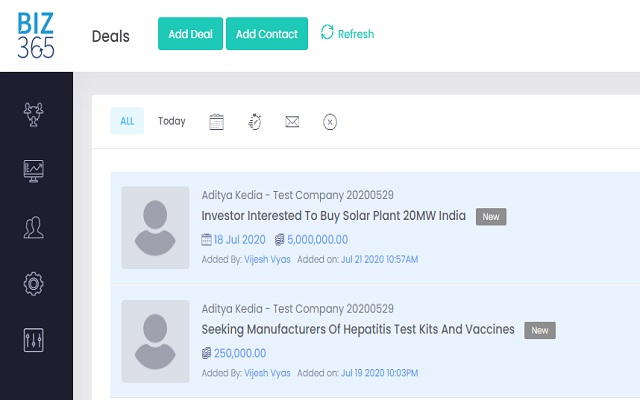Click the calendar filter icon
This screenshot has width=640, height=400.
pyautogui.click(x=216, y=122)
